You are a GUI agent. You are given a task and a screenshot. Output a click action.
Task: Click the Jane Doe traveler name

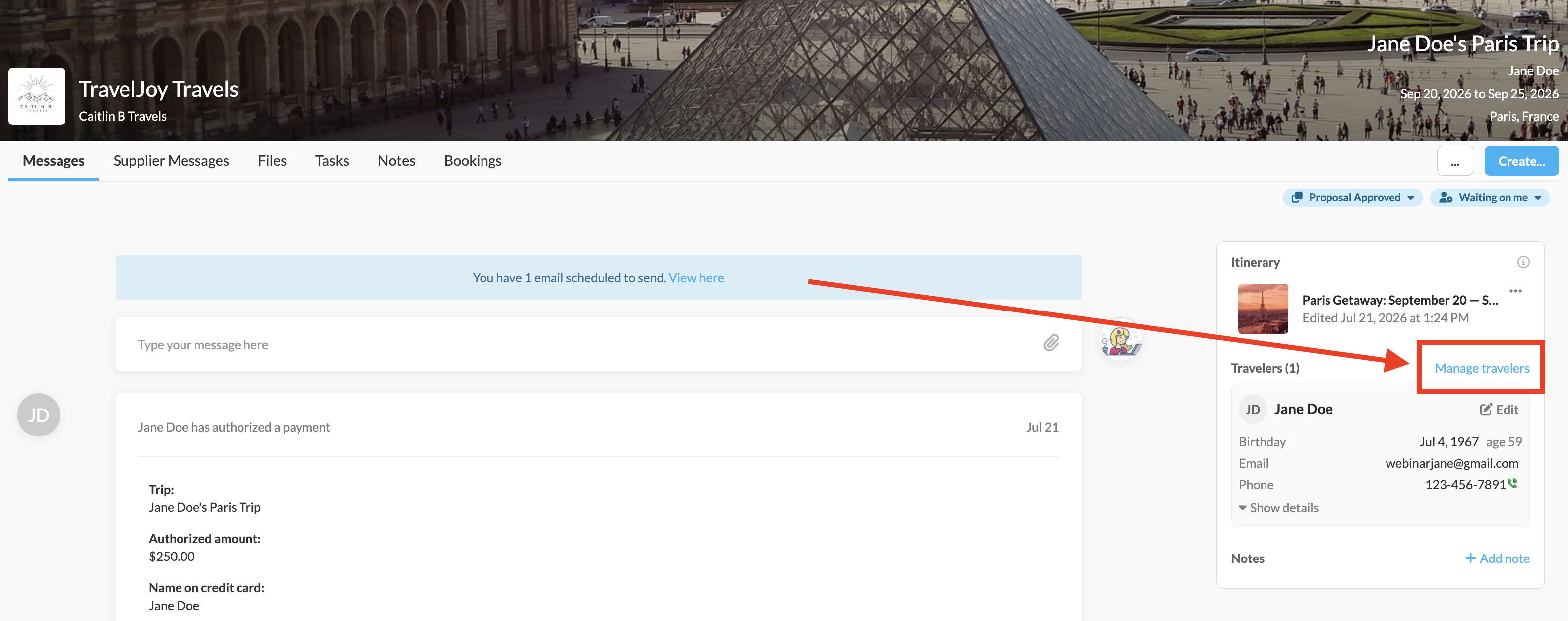pos(1303,409)
